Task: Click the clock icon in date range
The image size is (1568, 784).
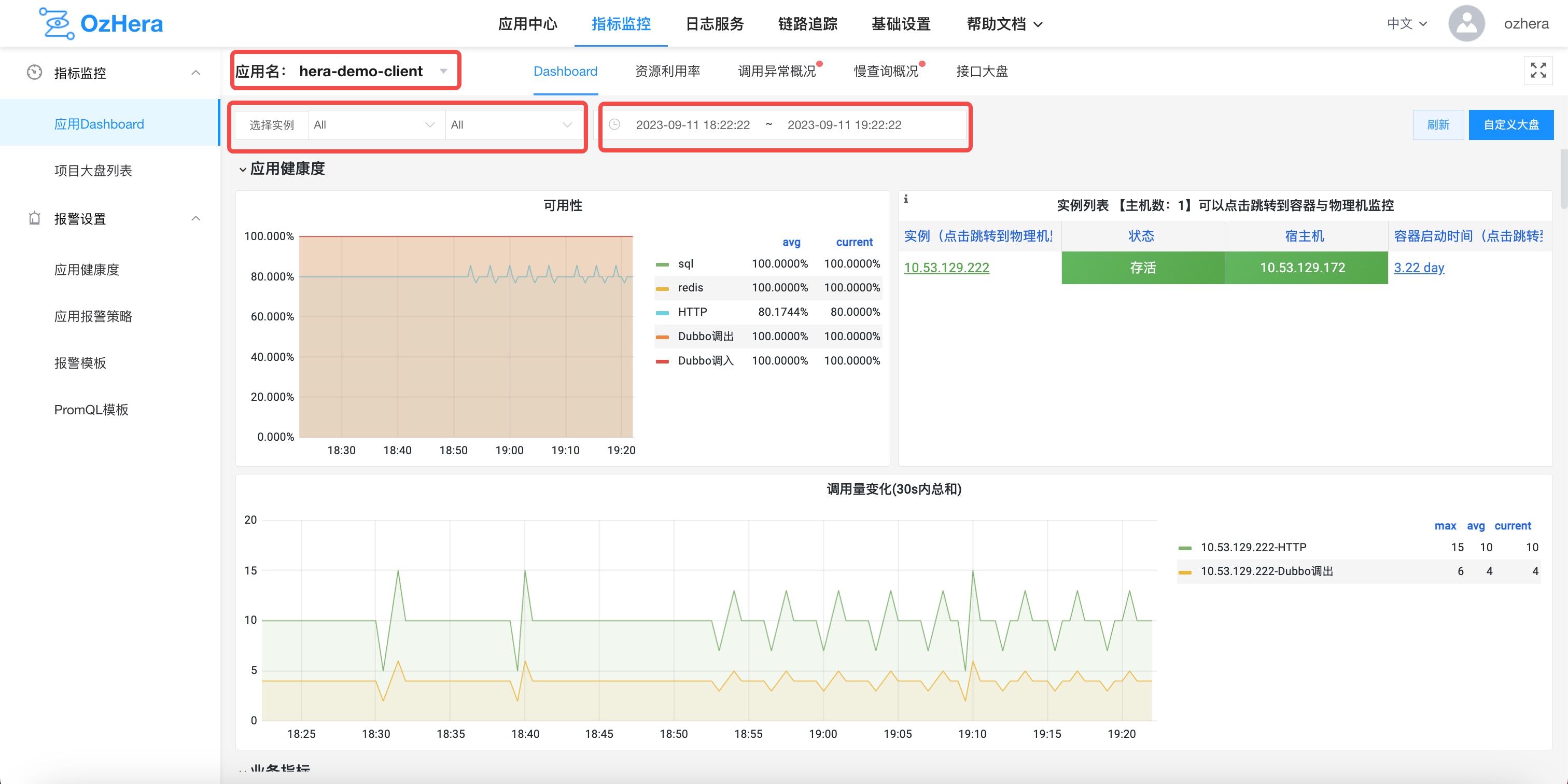Action: tap(615, 125)
